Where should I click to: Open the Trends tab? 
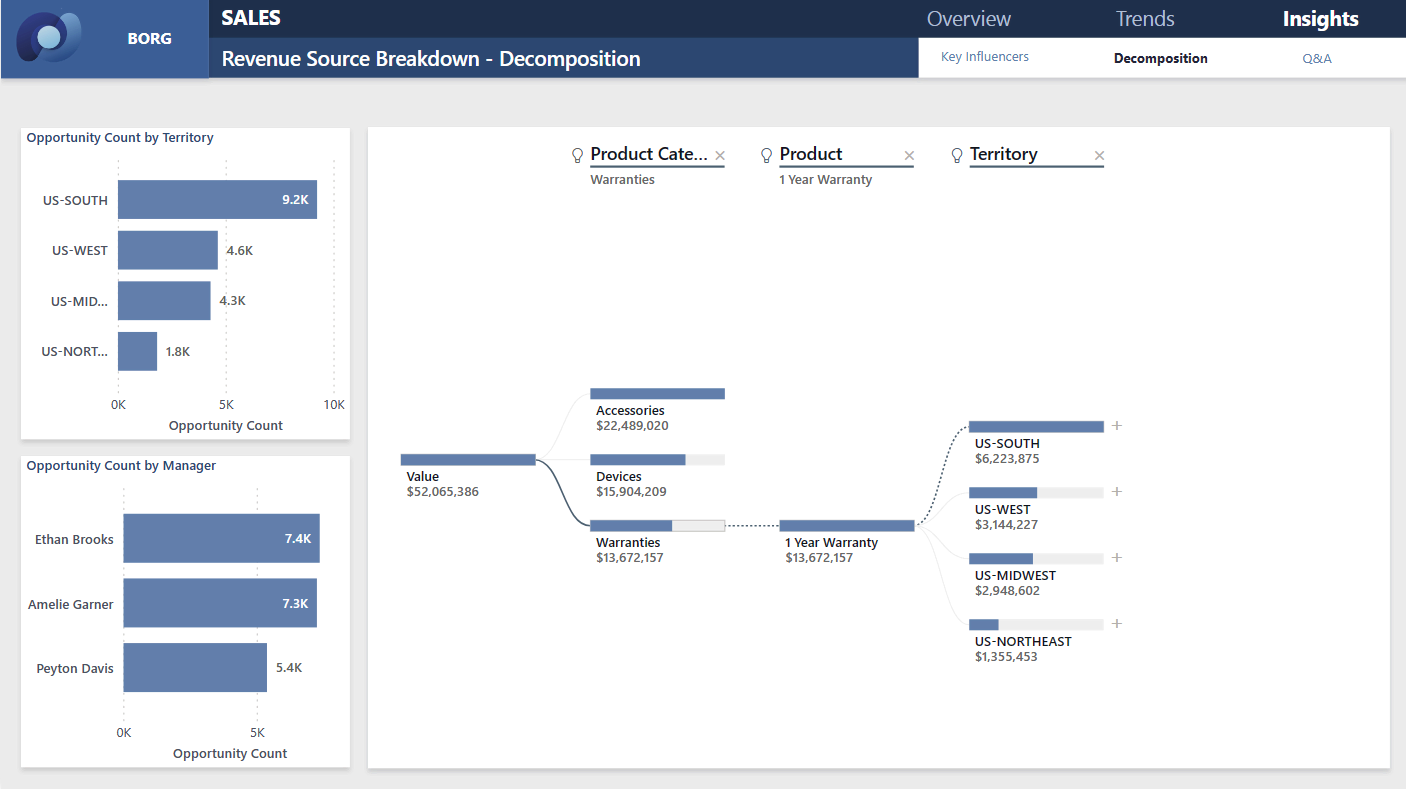click(x=1145, y=19)
